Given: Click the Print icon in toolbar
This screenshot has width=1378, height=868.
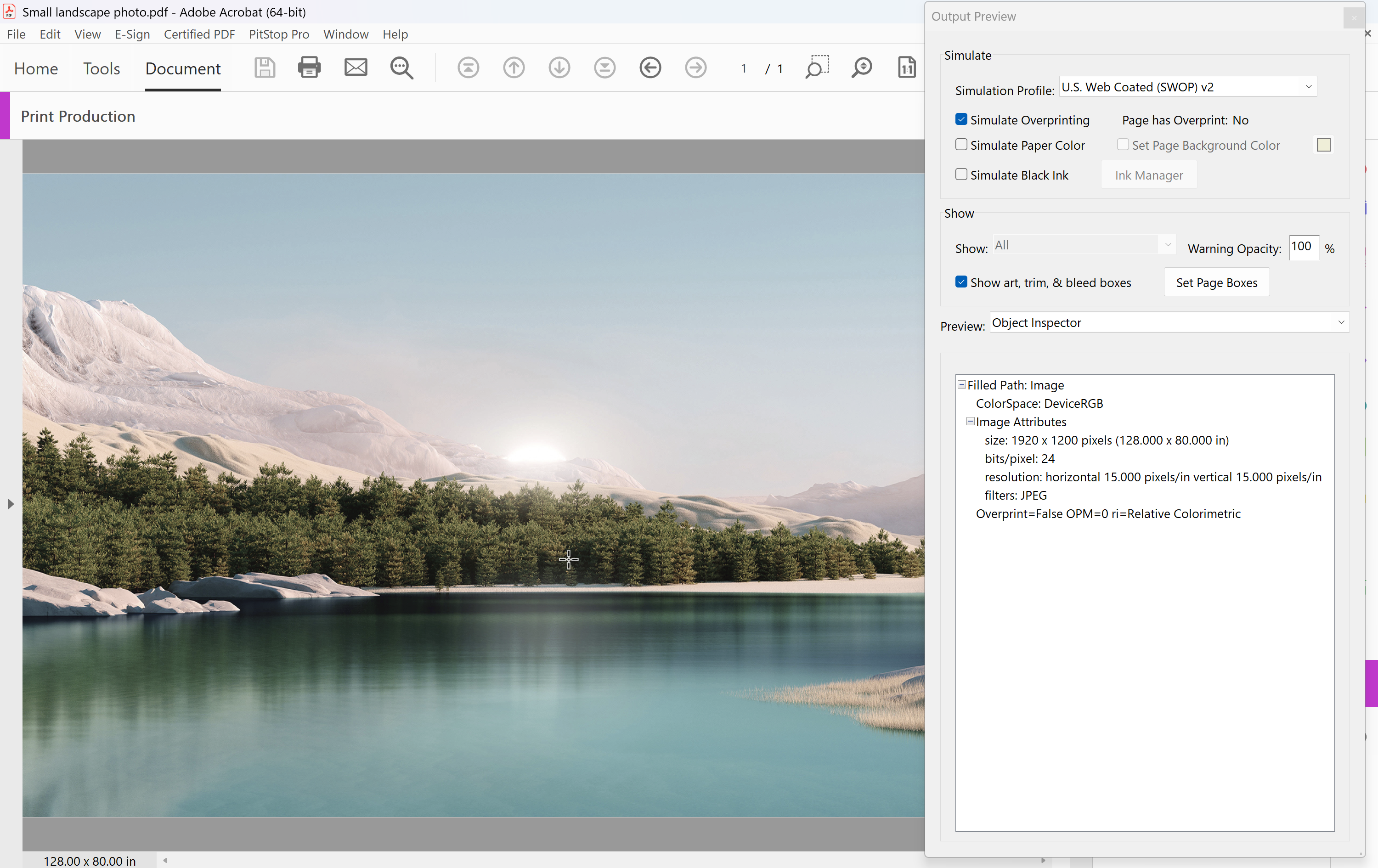Looking at the screenshot, I should (x=309, y=68).
